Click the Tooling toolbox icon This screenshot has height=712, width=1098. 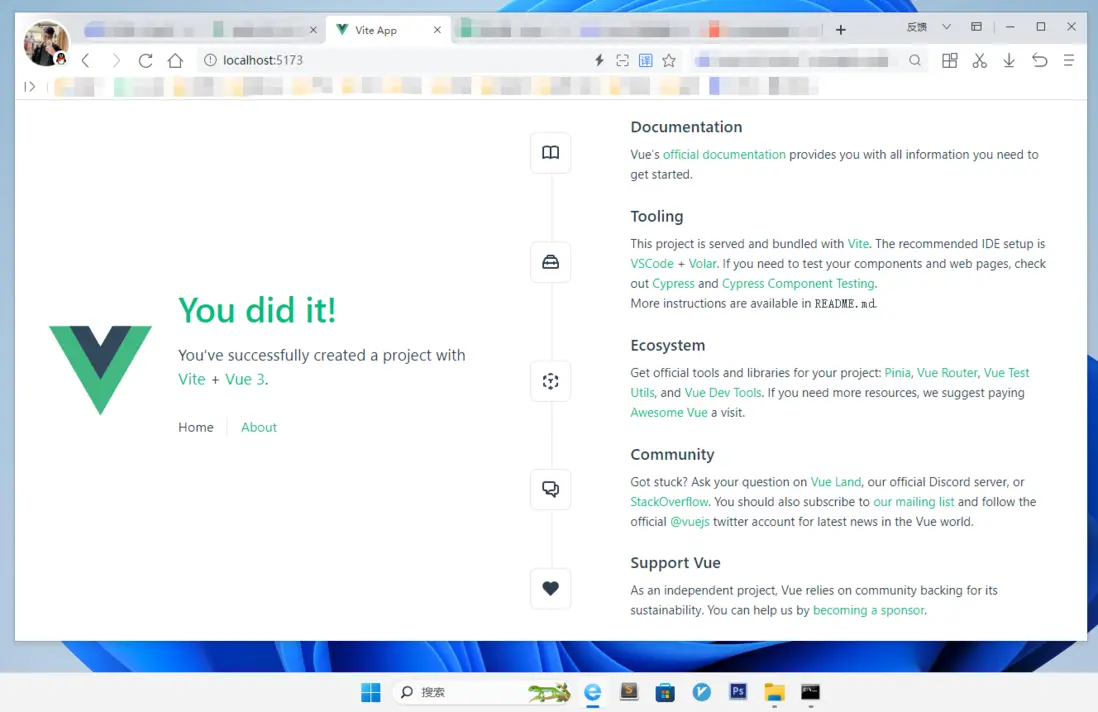click(550, 263)
